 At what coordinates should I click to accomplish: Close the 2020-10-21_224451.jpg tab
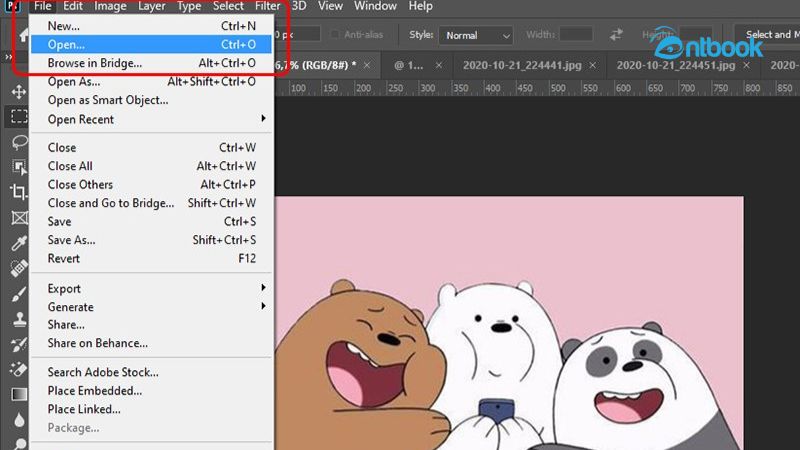[x=746, y=65]
